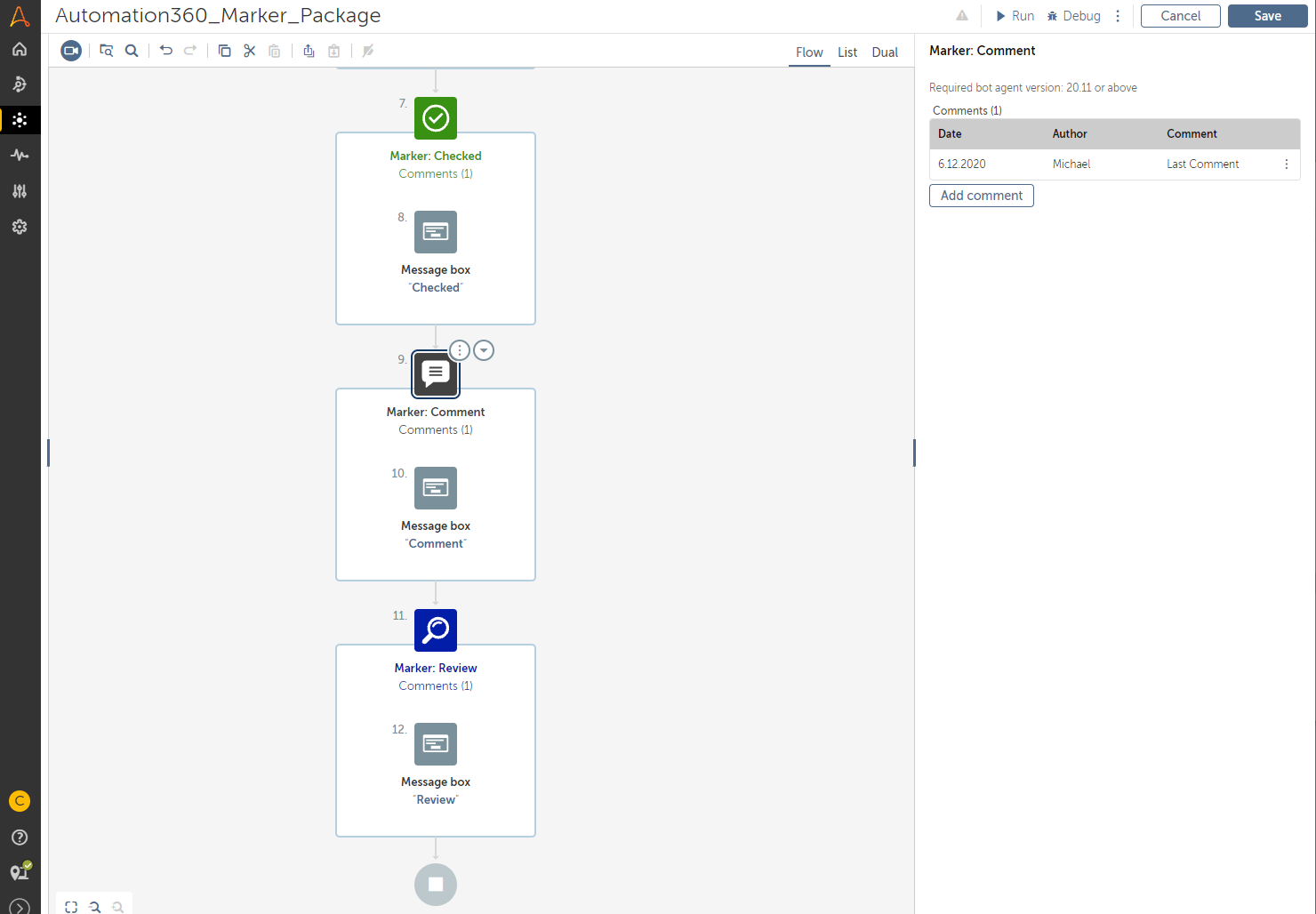
Task: Click Comments (1) under Marker: Comment node
Action: tap(436, 430)
